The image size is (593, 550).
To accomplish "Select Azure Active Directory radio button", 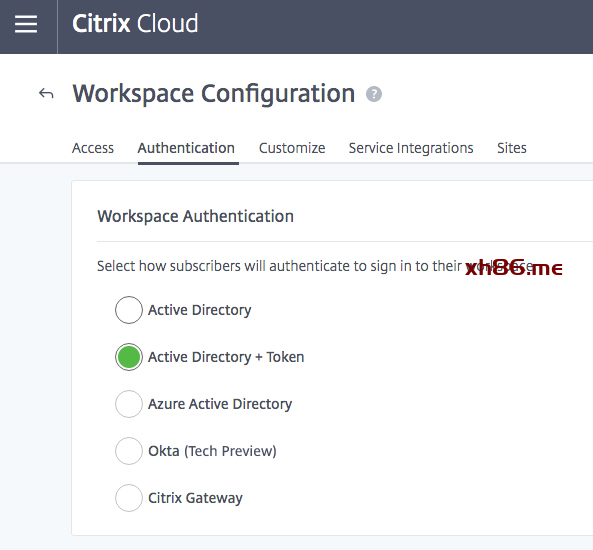I will click(x=129, y=404).
